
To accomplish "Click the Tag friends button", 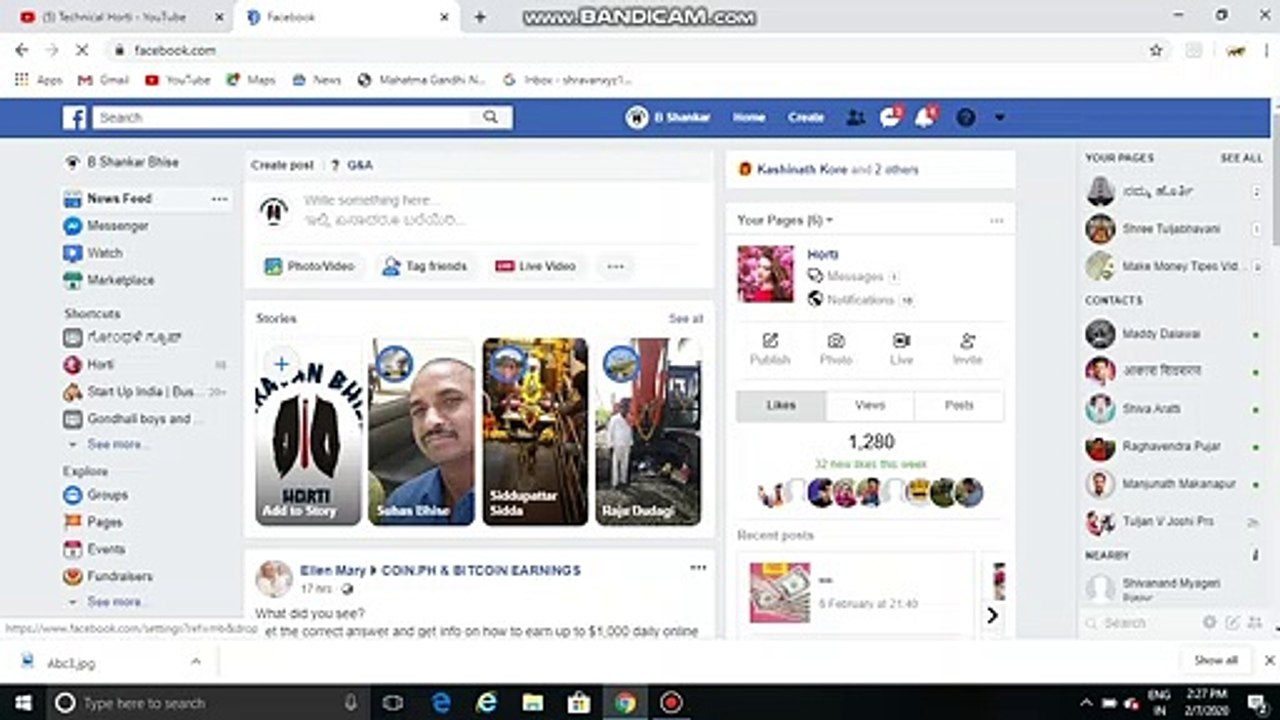I will pos(425,266).
